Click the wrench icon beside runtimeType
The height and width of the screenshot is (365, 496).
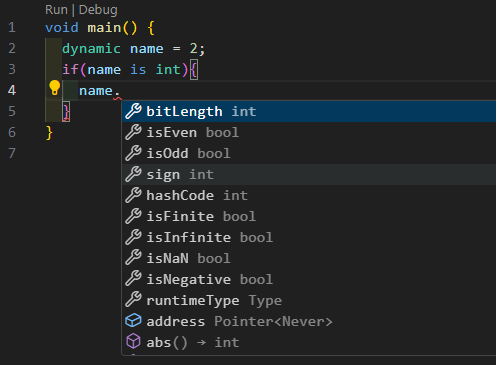133,300
